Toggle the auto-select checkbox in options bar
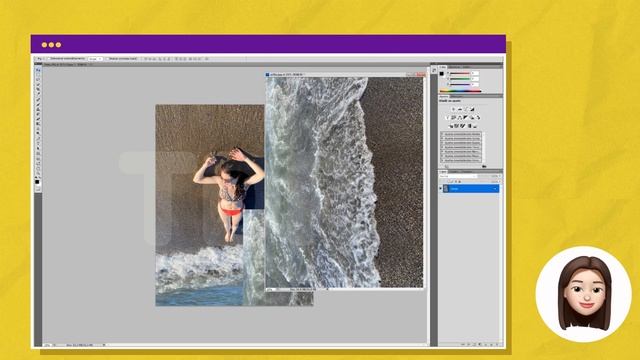The image size is (640, 360). coord(49,58)
